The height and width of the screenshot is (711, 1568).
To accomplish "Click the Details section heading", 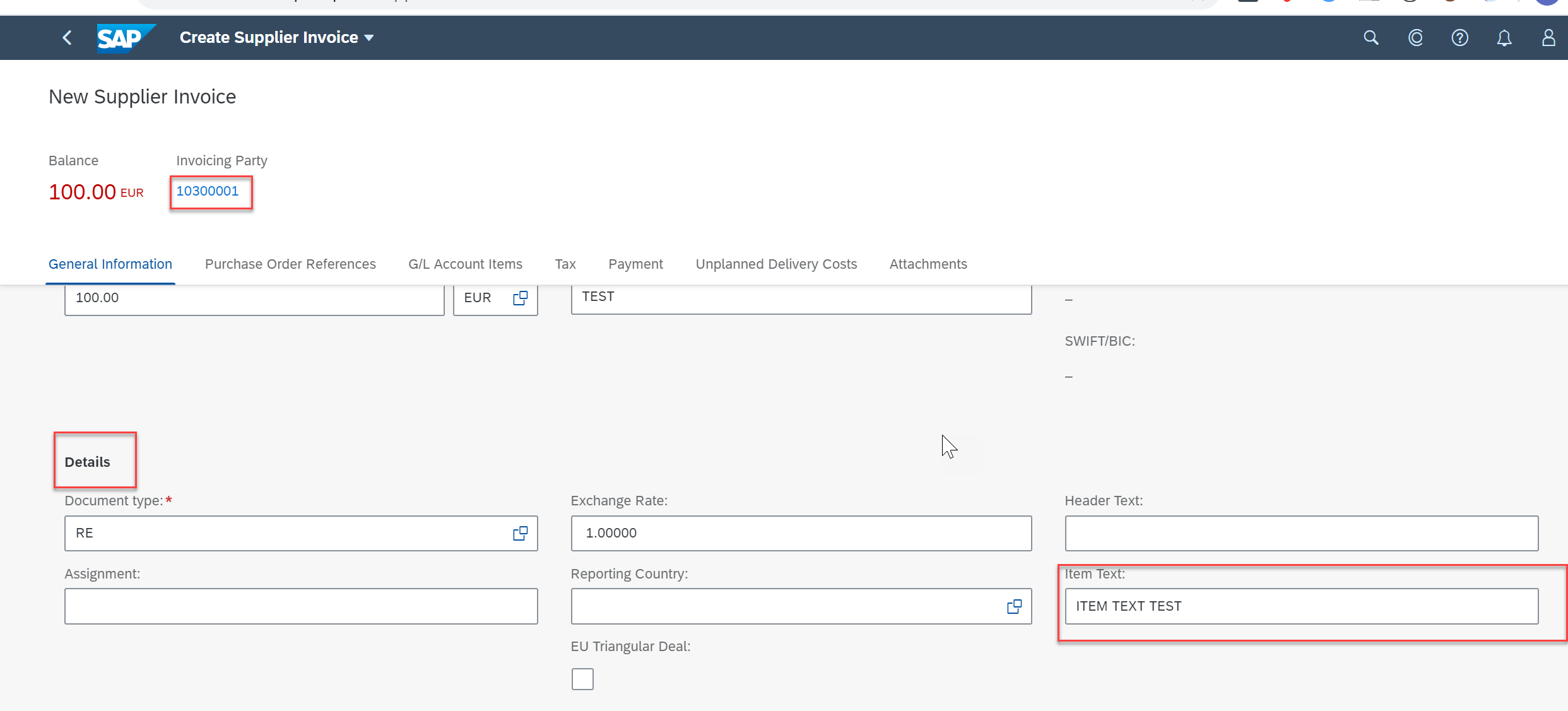I will pos(87,462).
